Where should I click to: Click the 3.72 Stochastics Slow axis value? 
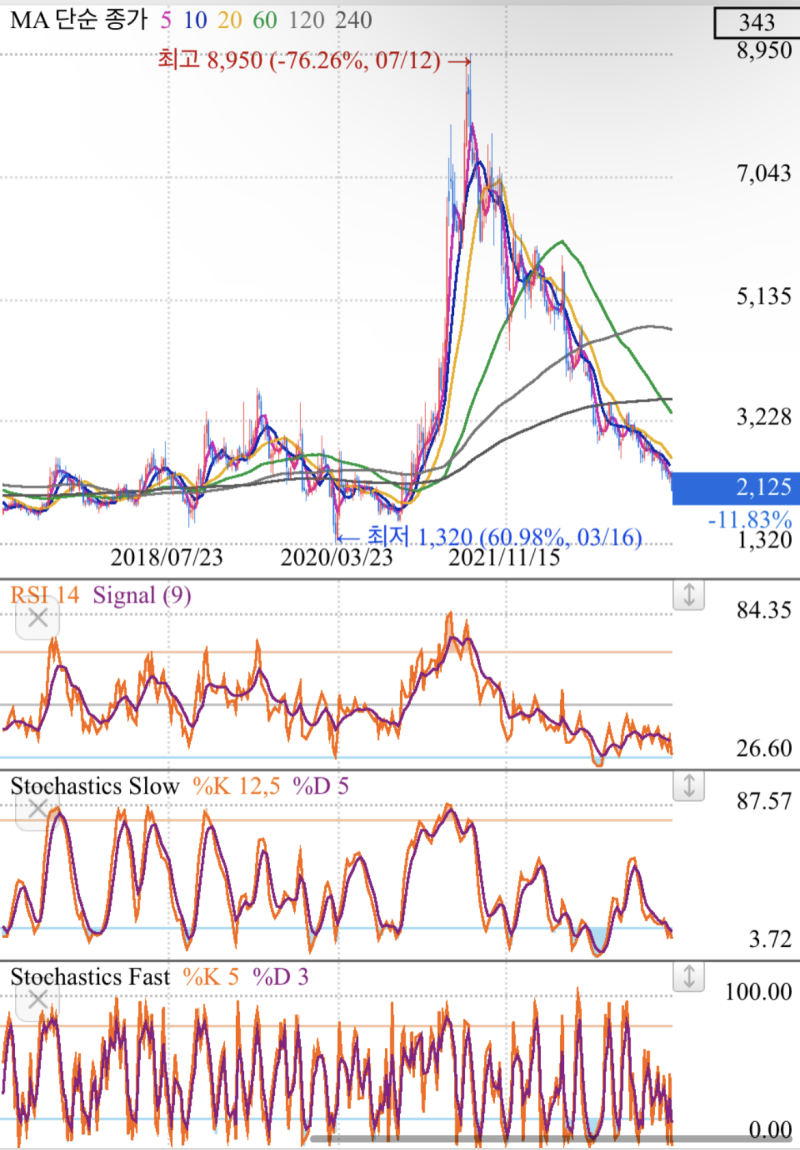click(x=770, y=940)
